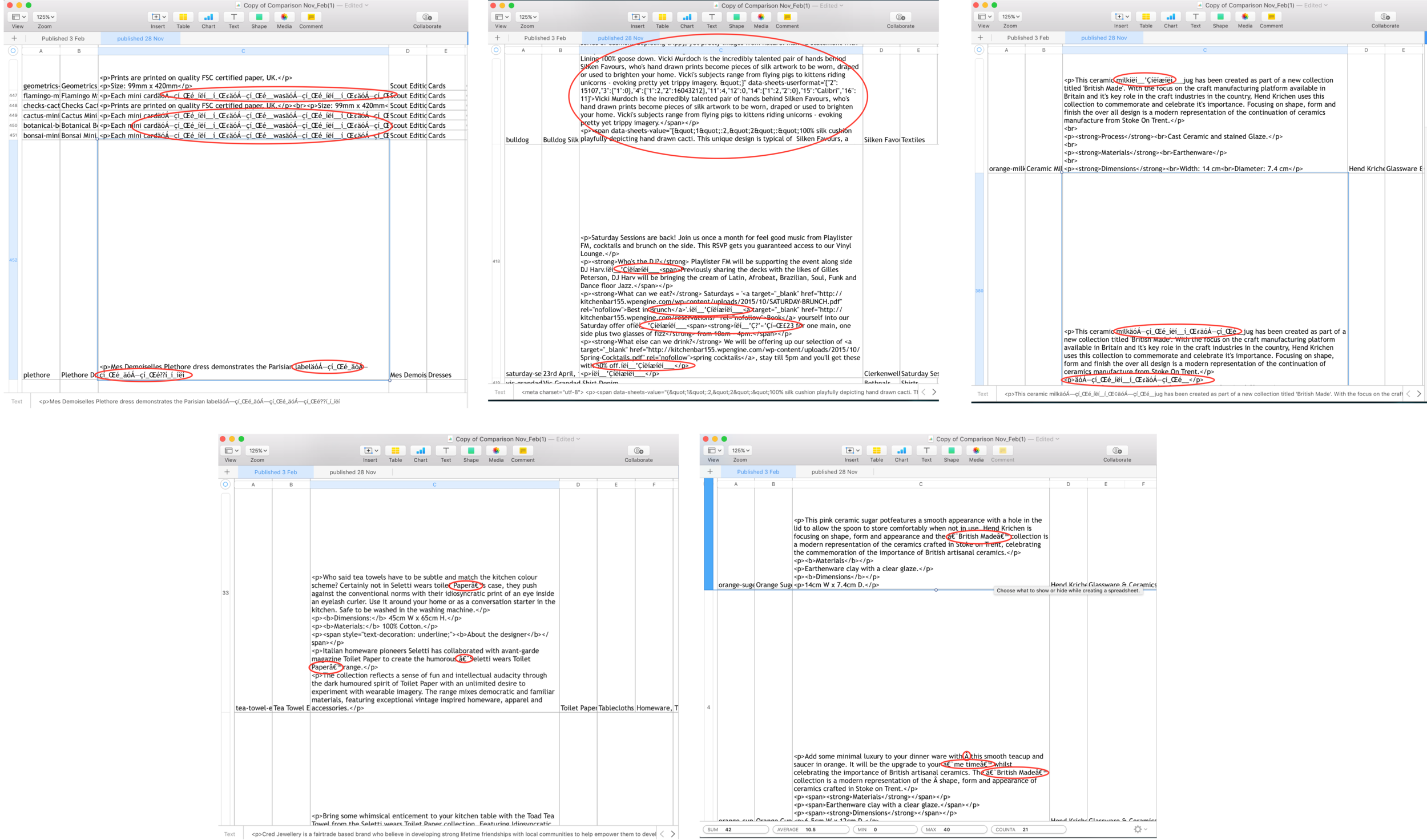This screenshot has width=1427, height=840.
Task: Open the Zoom dropdown in the orange sugar pot window
Action: click(x=740, y=451)
